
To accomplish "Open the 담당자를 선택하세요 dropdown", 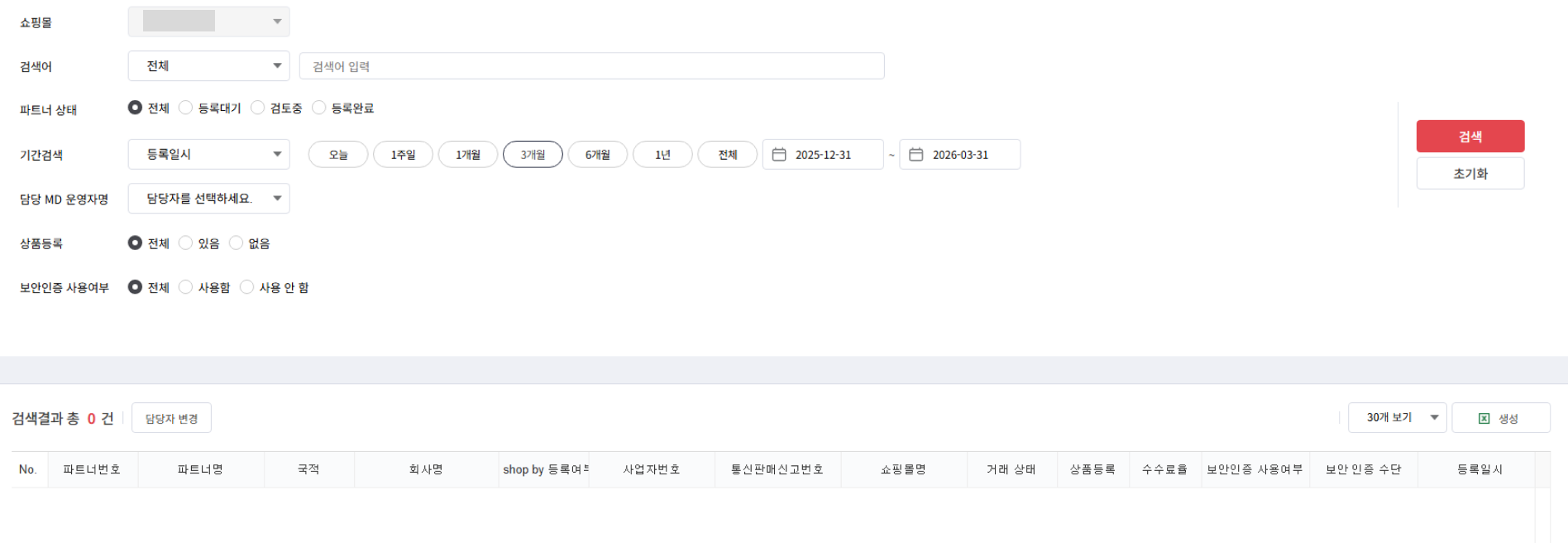I will (208, 199).
